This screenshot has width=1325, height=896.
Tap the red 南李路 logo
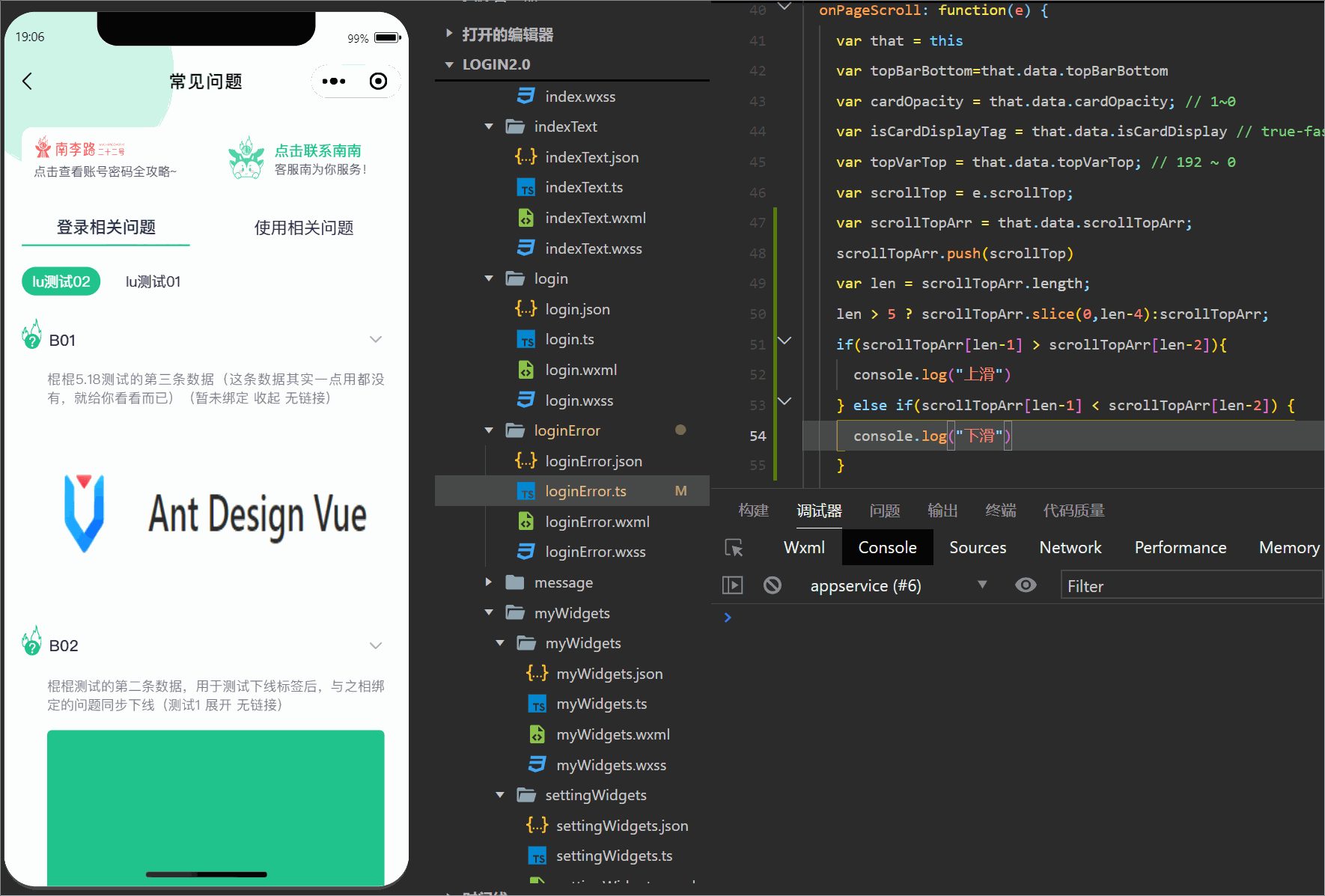click(x=79, y=148)
